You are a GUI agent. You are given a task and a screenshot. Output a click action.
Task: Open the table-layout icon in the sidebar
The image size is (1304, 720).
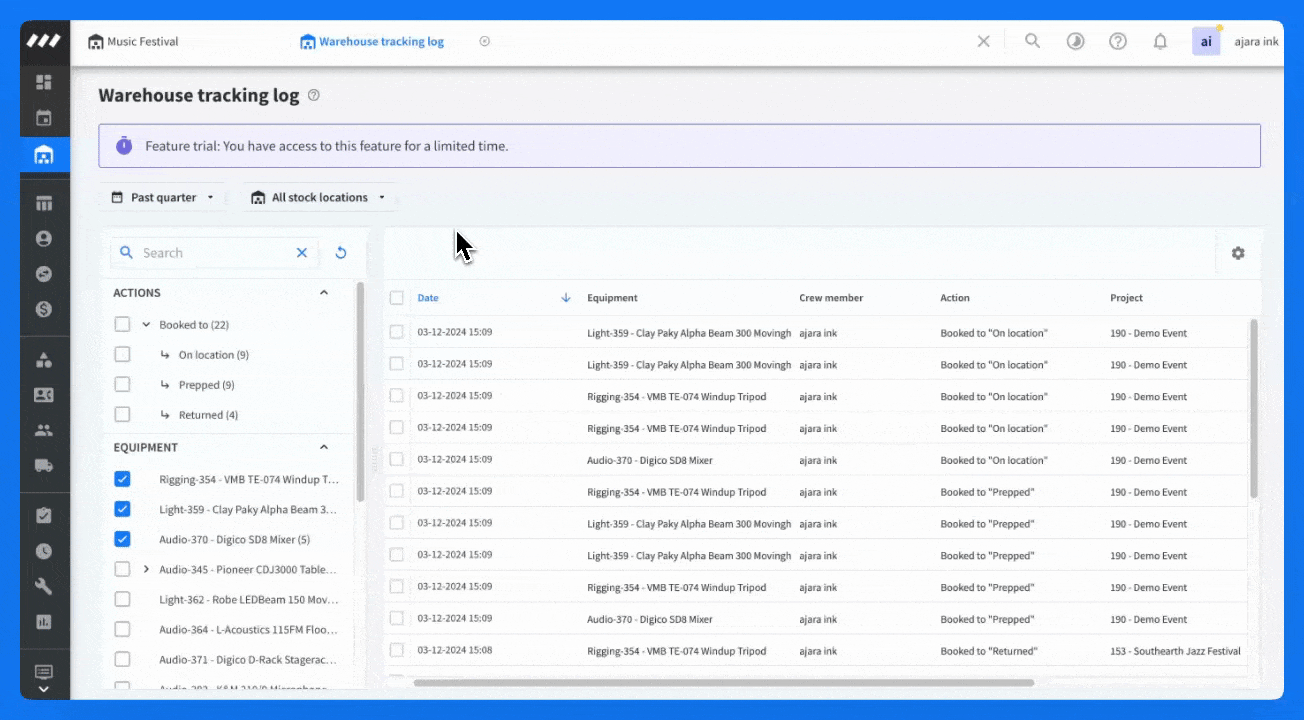click(44, 203)
